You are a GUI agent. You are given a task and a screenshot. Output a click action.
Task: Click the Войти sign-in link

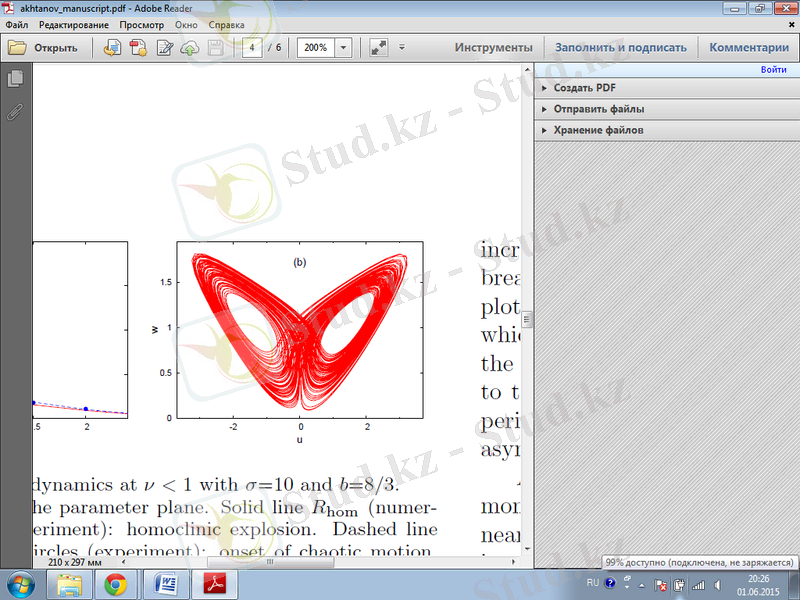tap(772, 70)
